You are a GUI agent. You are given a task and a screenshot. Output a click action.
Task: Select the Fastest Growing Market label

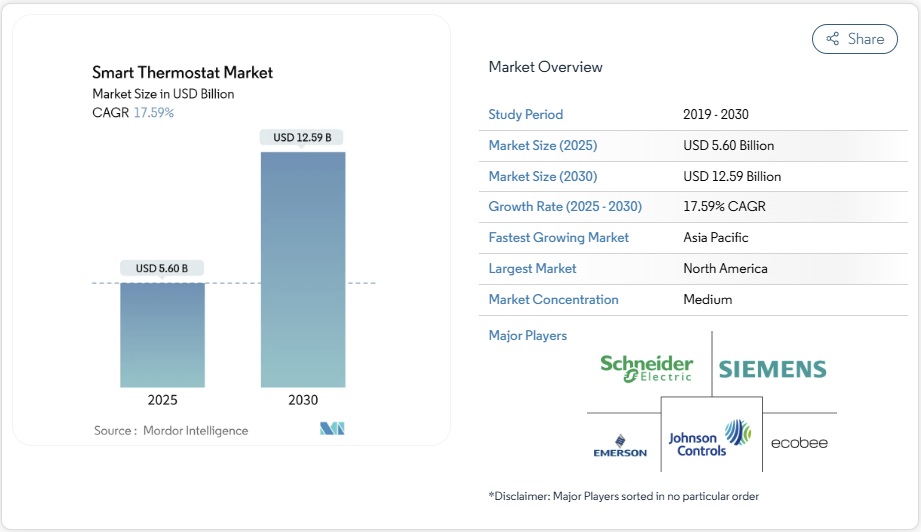[x=559, y=238]
